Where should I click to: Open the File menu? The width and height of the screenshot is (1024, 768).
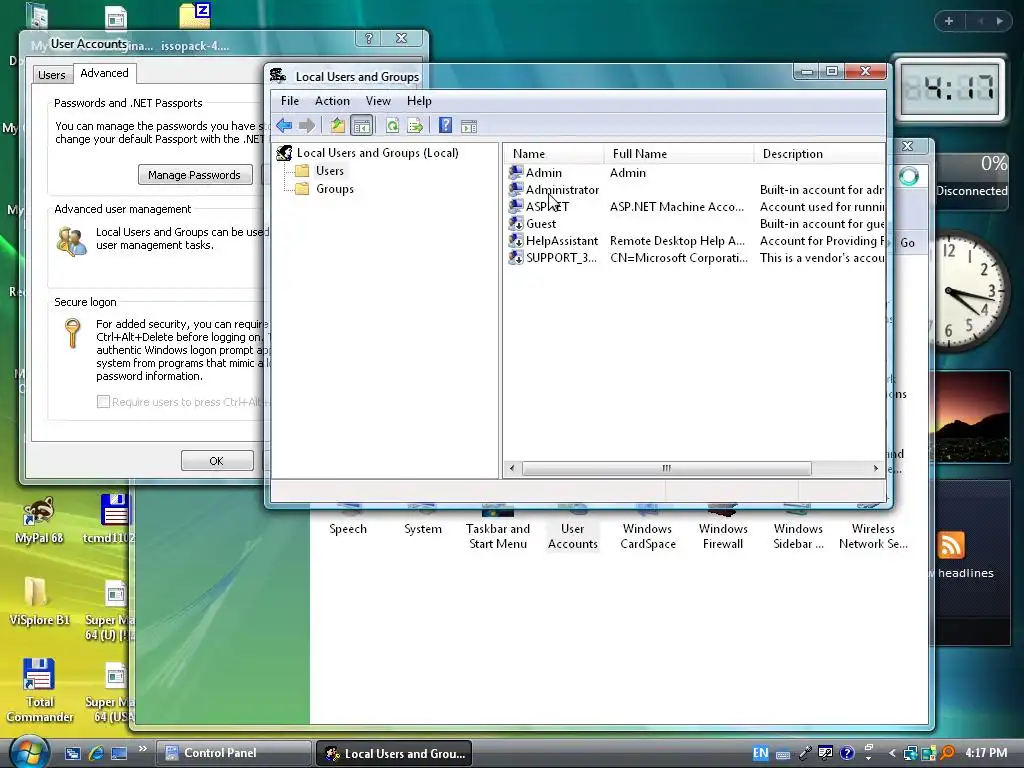(290, 101)
